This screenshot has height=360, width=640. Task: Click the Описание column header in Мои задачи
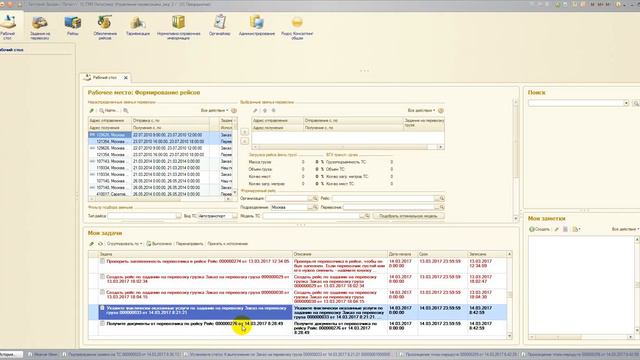[x=340, y=254]
